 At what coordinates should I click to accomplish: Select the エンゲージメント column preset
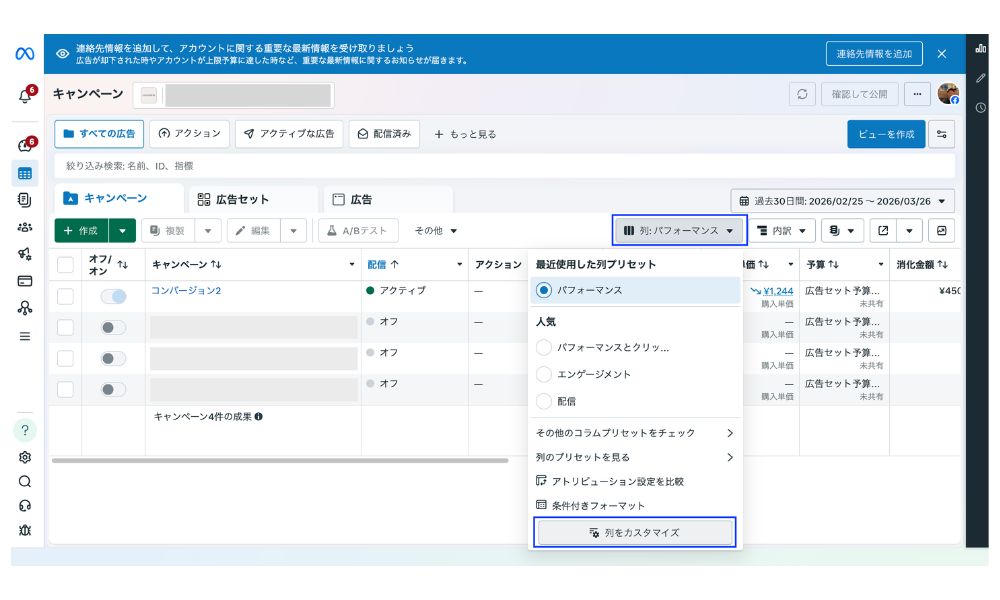tap(545, 374)
